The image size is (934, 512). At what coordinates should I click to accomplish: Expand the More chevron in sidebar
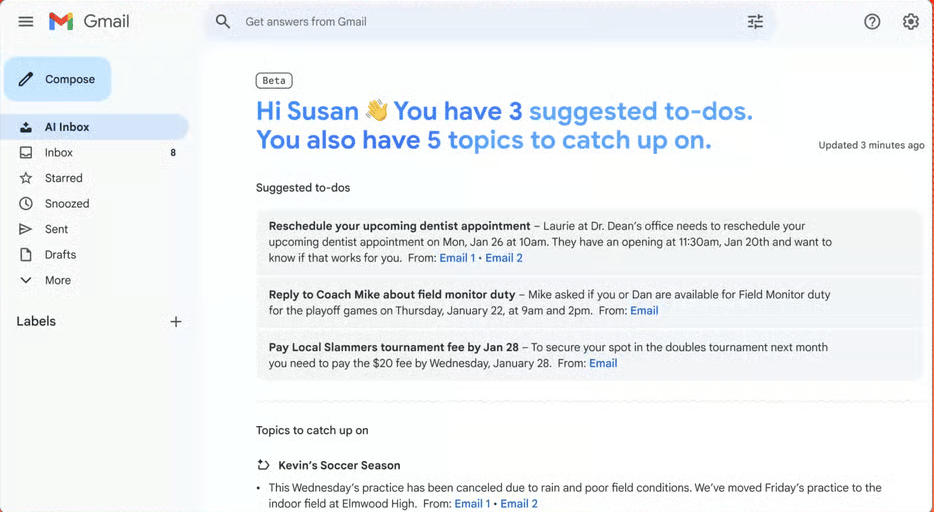pos(26,280)
